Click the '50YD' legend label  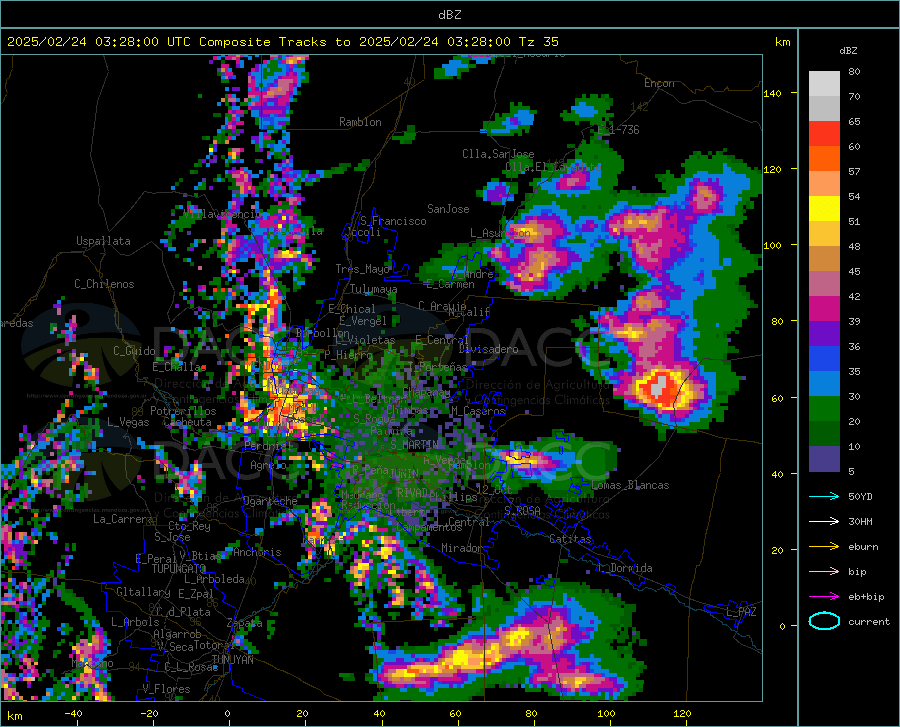[860, 496]
